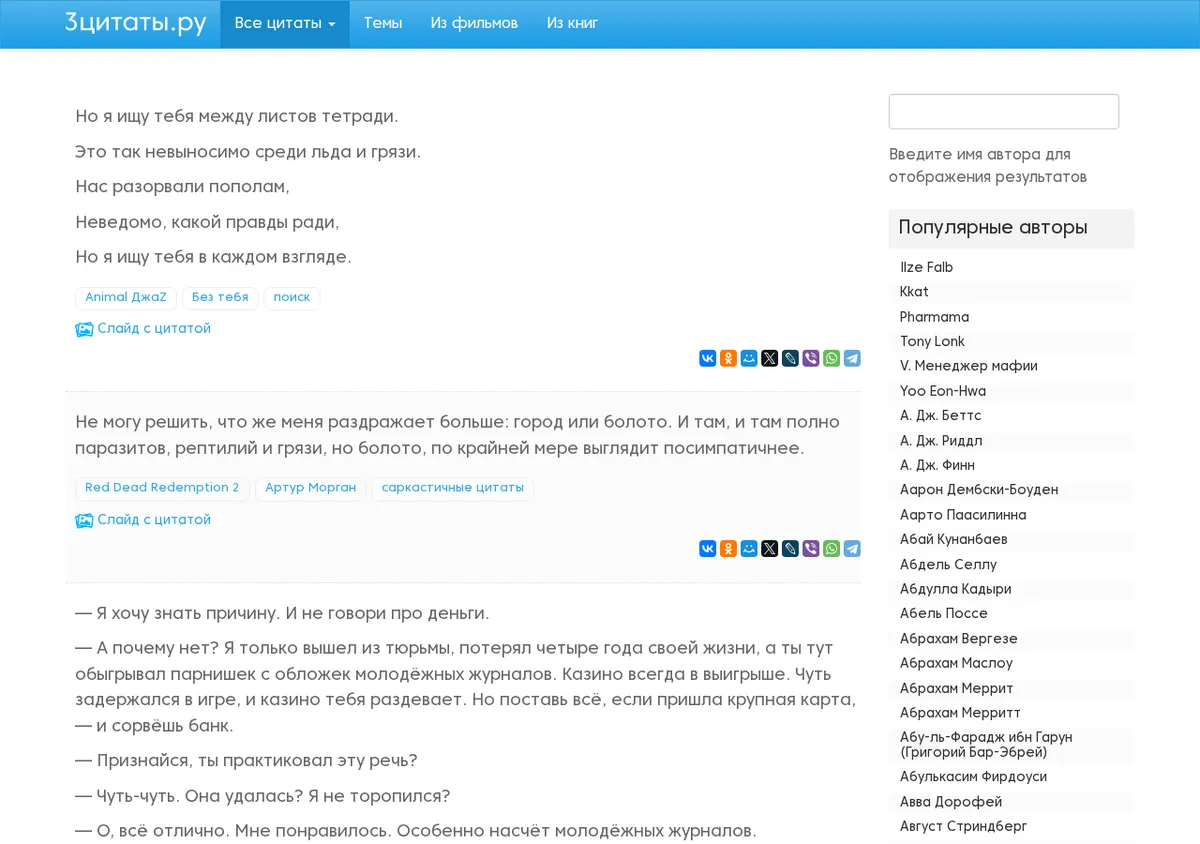Share first quote on Odnoklassniki
This screenshot has width=1200, height=844.
tap(728, 358)
